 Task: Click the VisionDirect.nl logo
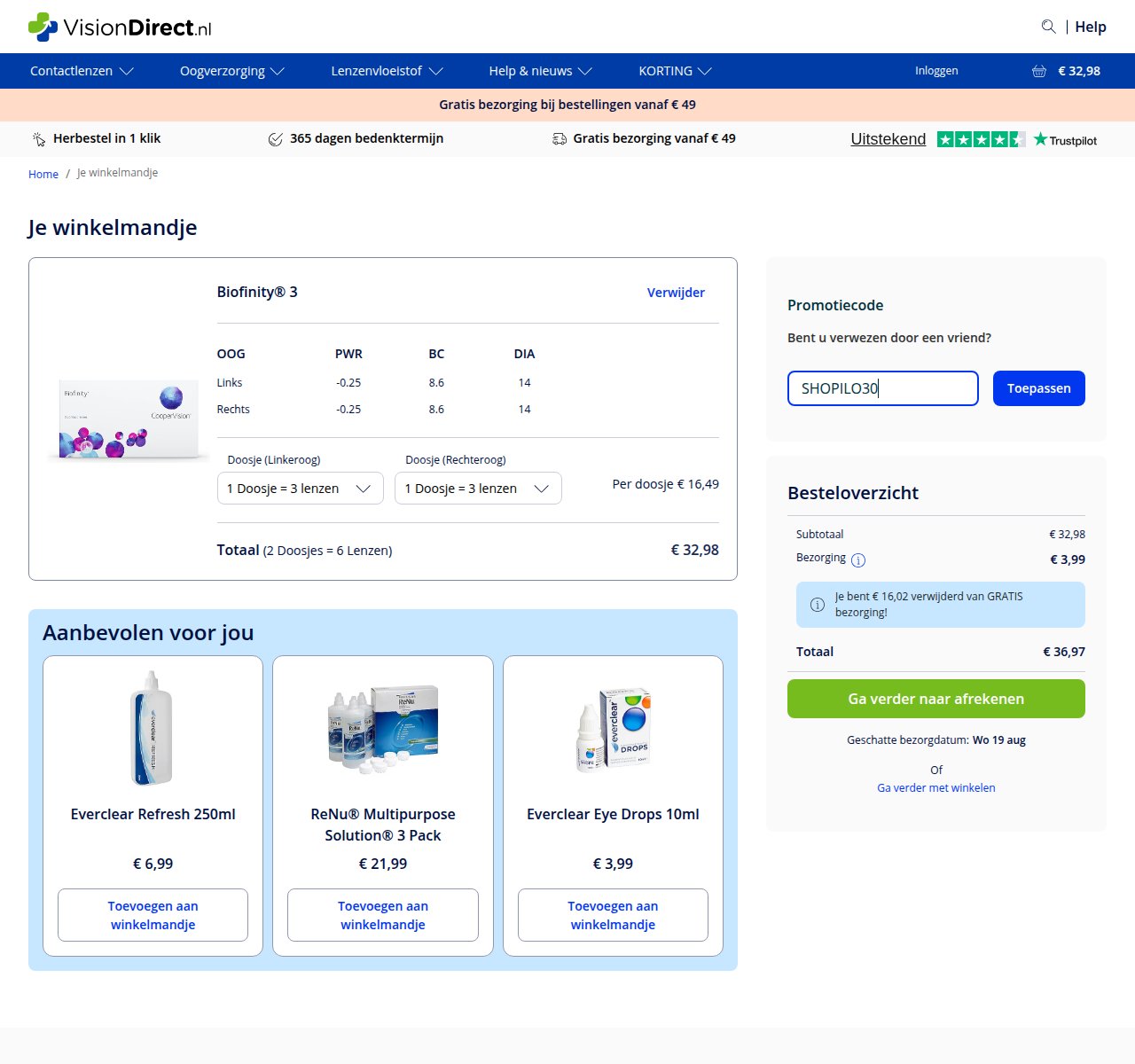click(x=120, y=27)
